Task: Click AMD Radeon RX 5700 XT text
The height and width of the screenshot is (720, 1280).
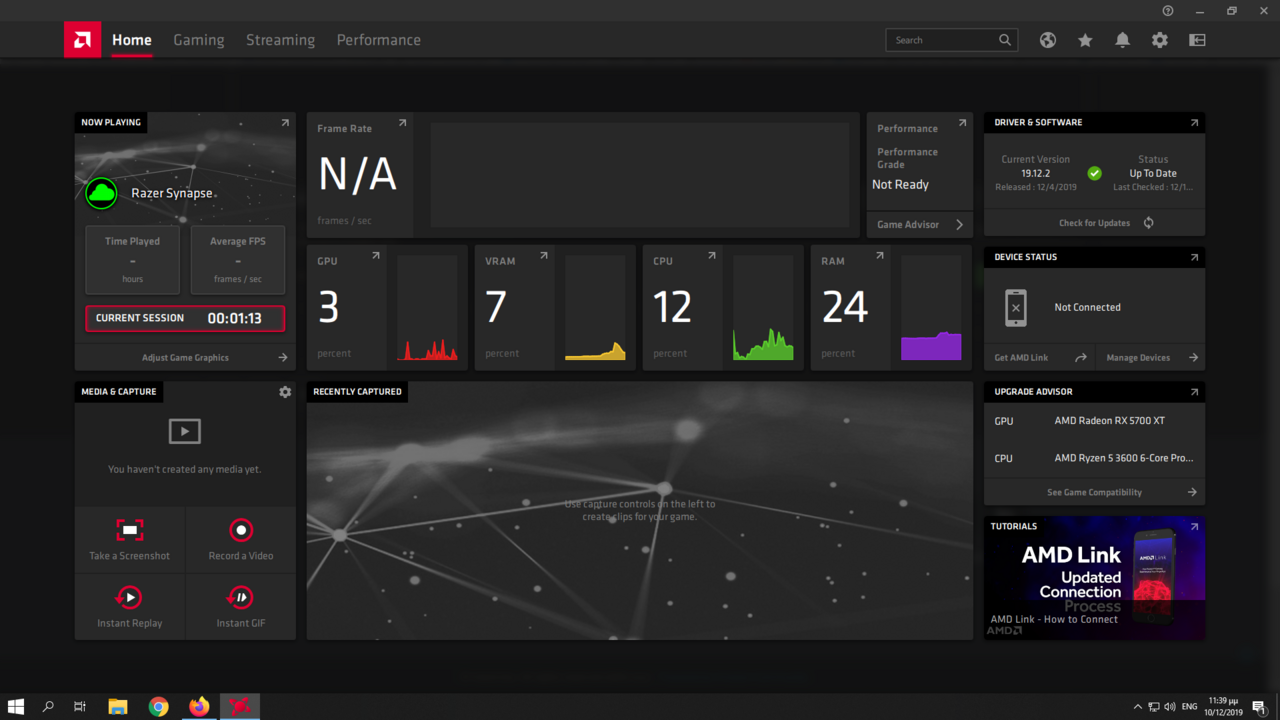Action: click(x=1110, y=421)
